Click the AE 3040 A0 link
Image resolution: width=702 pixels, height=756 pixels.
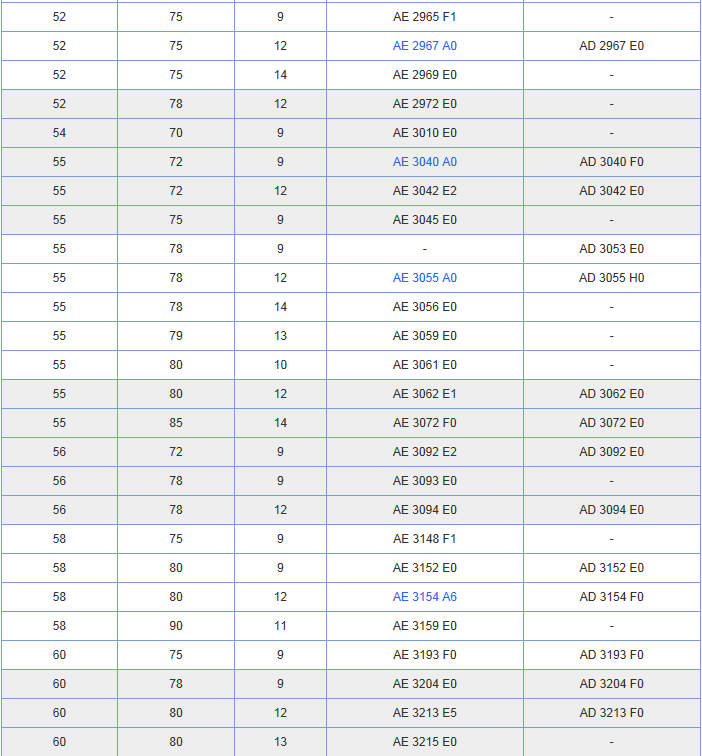(424, 162)
